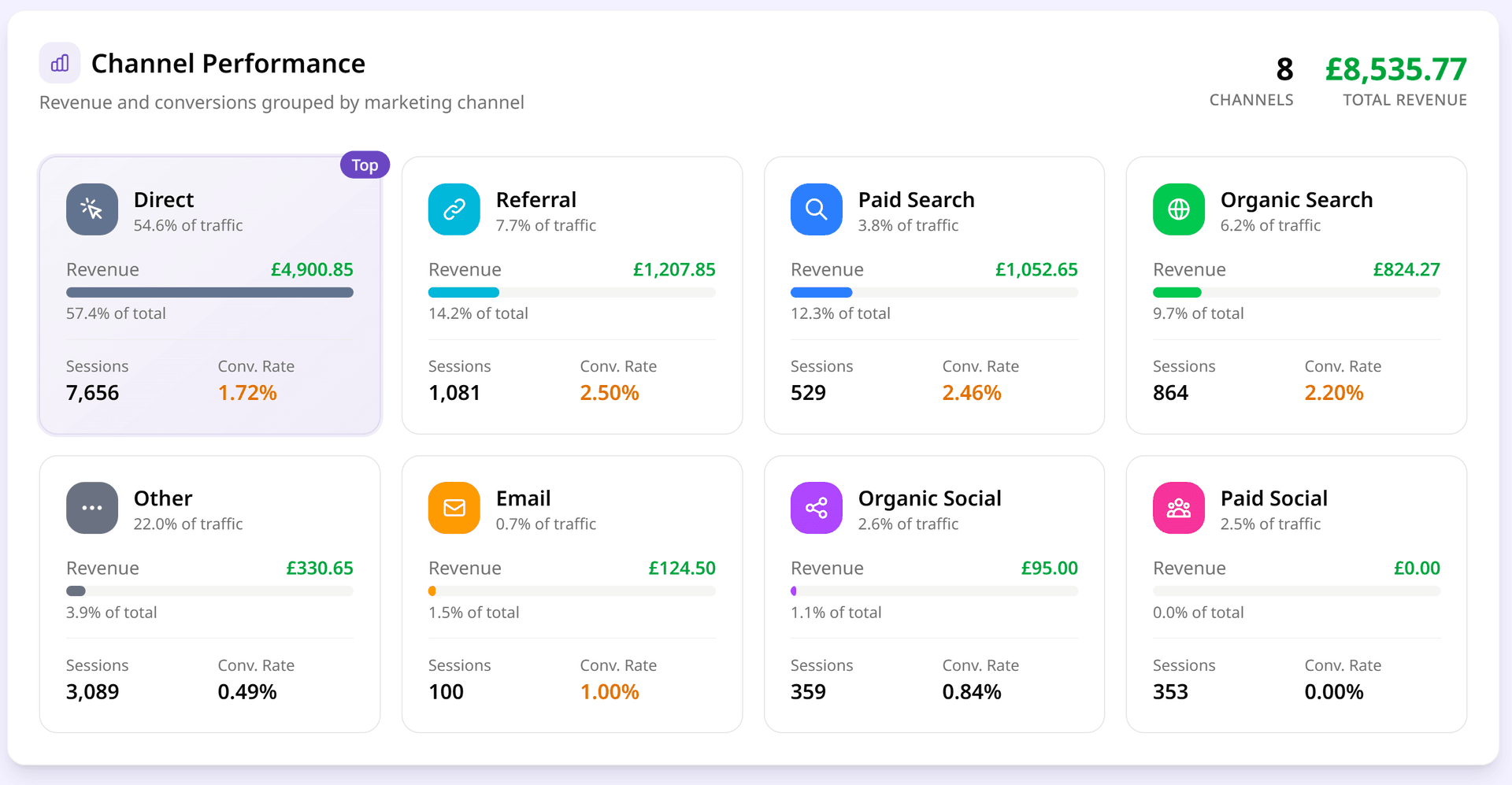
Task: Click the 8 channels count
Action: [x=1284, y=69]
